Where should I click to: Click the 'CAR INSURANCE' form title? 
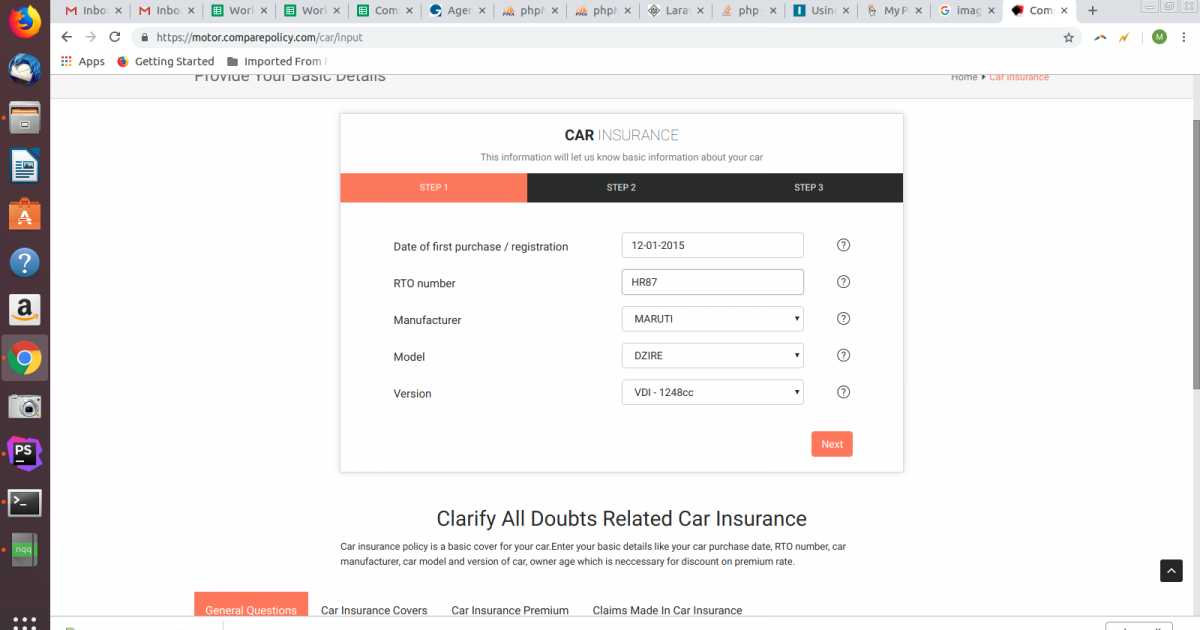tap(621, 135)
